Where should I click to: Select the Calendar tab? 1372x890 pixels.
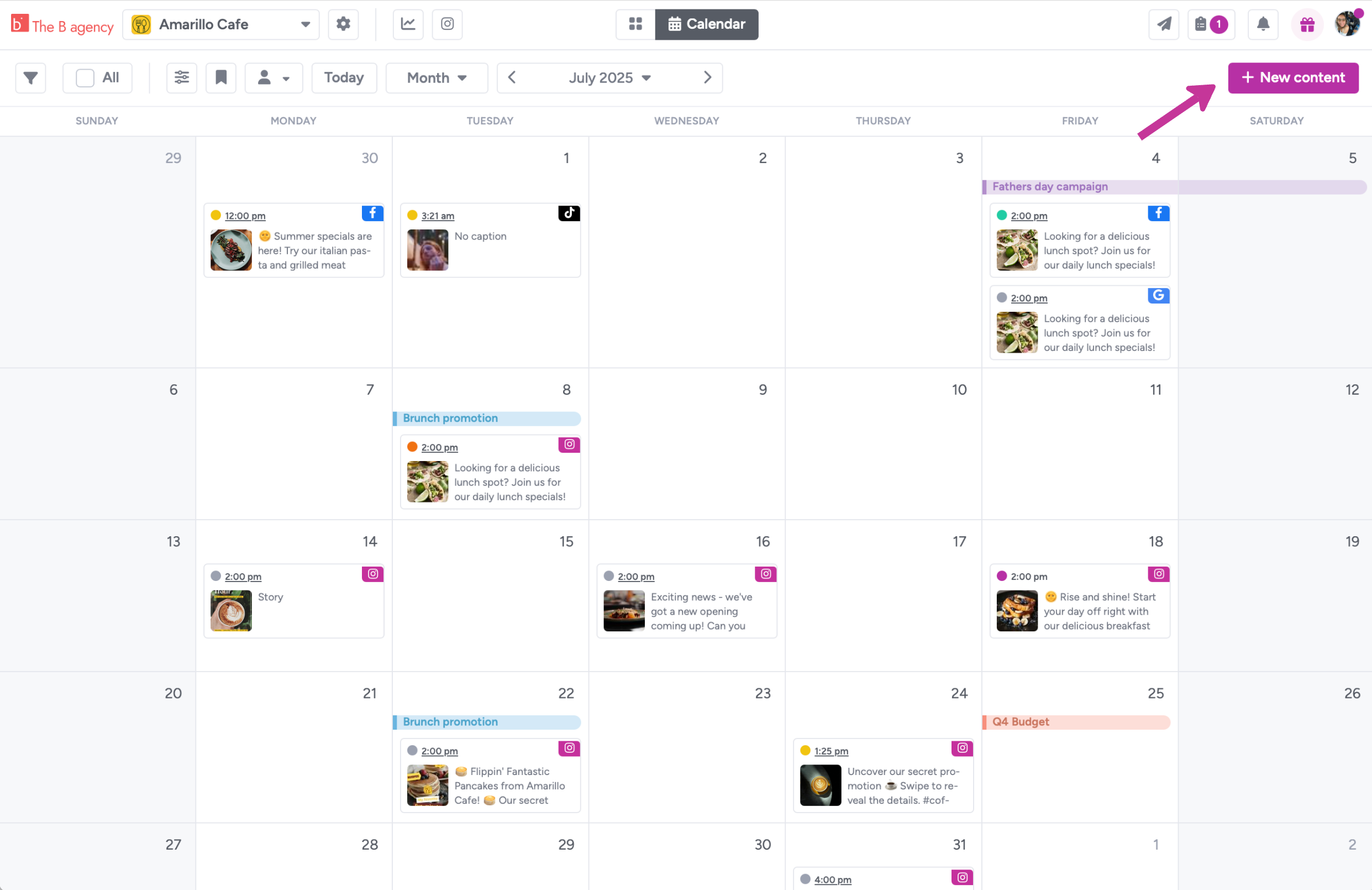tap(706, 24)
